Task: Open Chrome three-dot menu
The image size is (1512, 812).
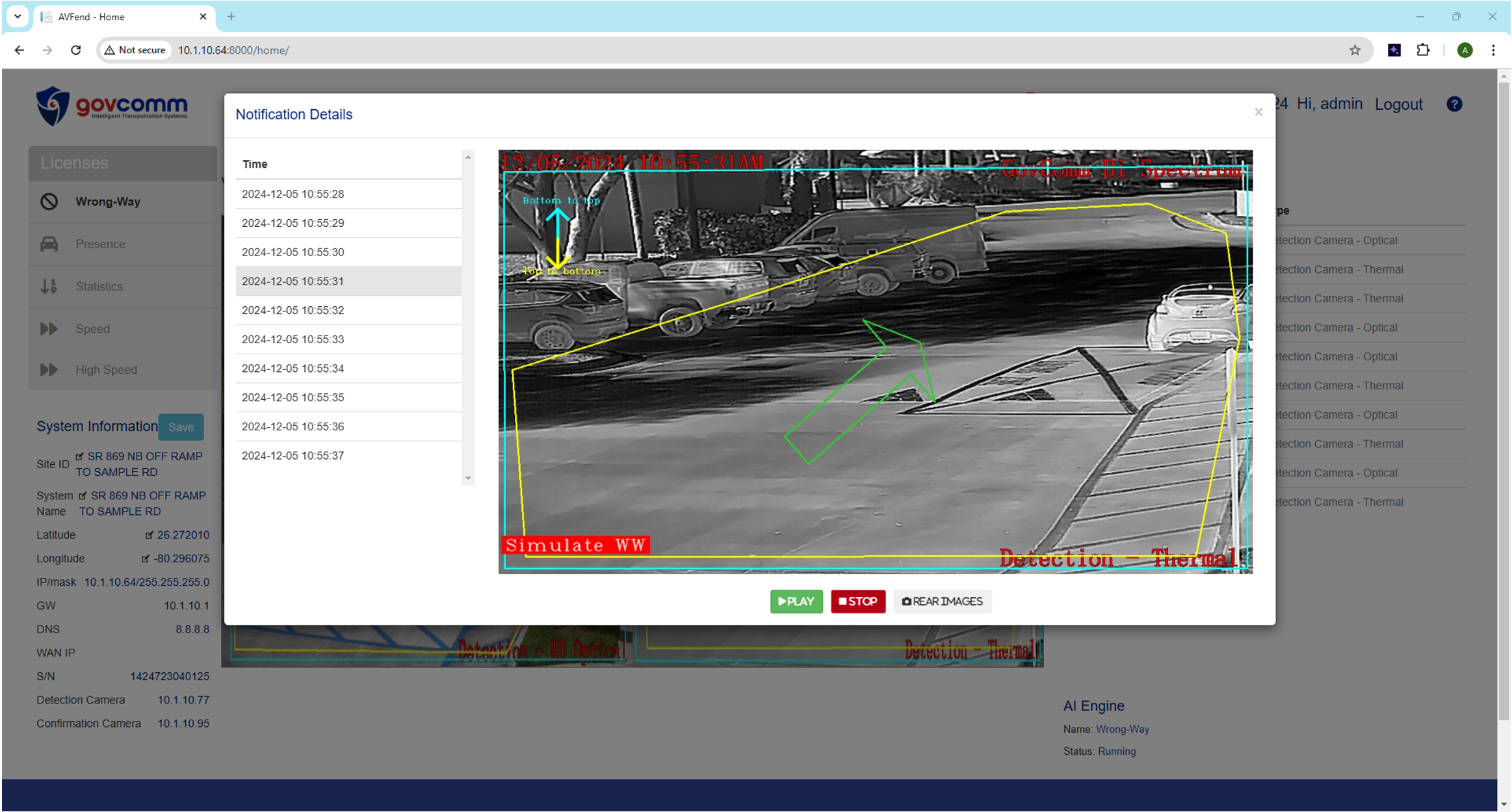Action: [x=1493, y=50]
